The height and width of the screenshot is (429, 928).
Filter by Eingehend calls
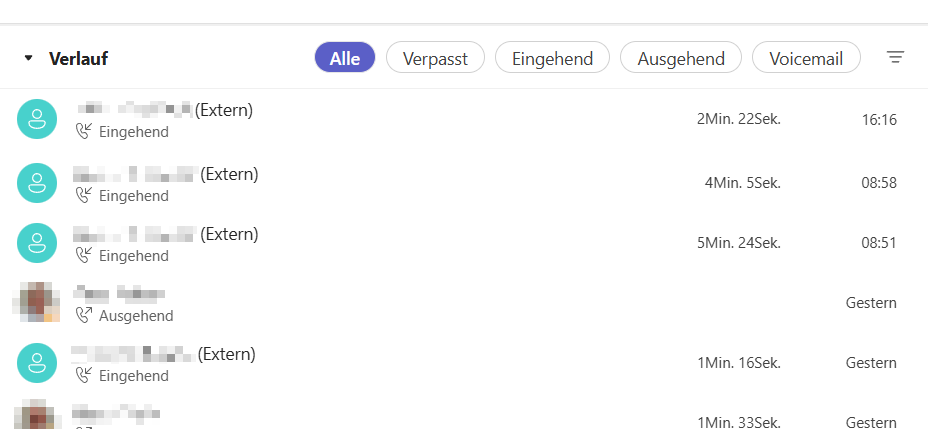click(x=552, y=58)
